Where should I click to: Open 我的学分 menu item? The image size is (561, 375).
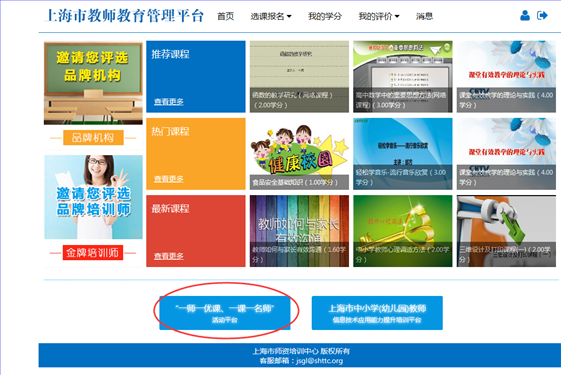coord(325,16)
